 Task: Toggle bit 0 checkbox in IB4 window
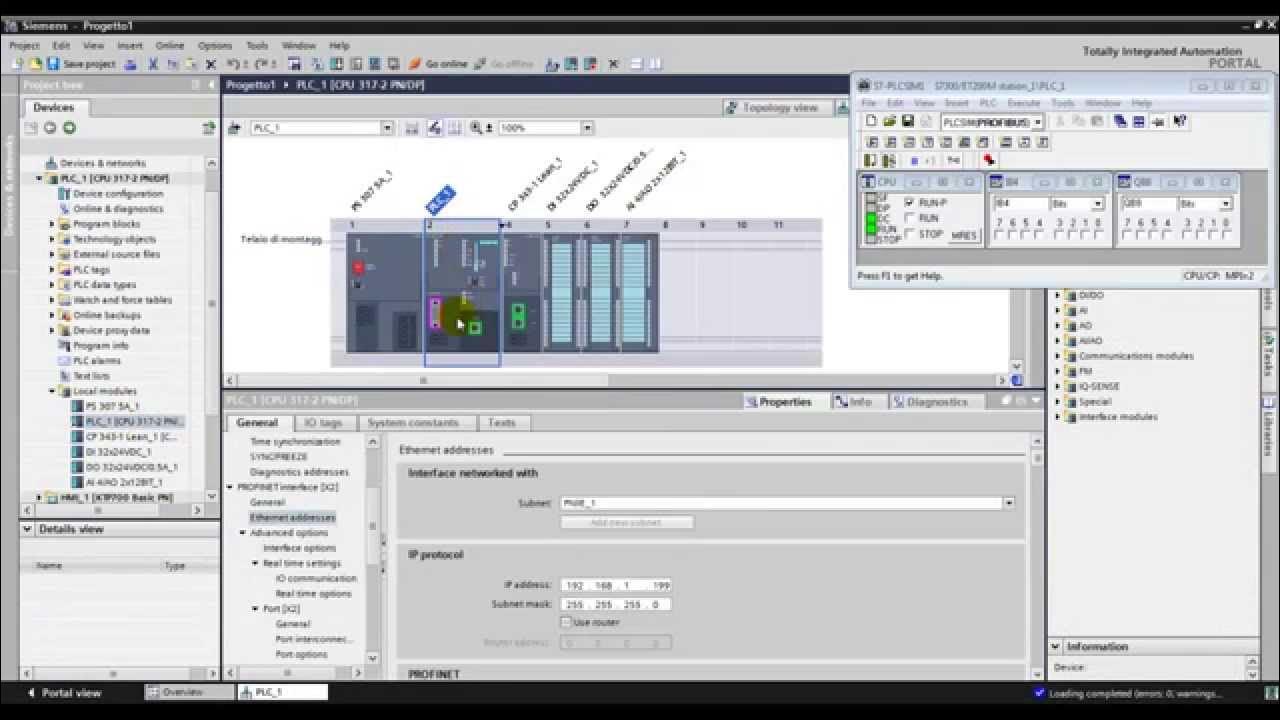point(1099,235)
